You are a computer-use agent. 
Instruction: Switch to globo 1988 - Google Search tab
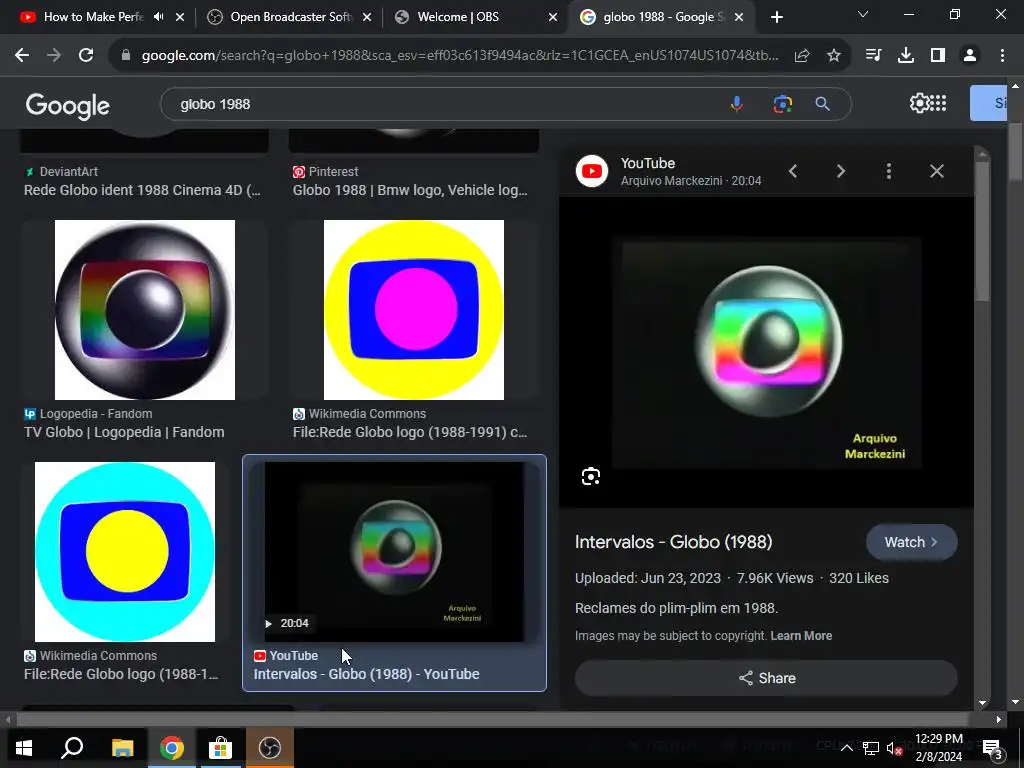coord(664,17)
